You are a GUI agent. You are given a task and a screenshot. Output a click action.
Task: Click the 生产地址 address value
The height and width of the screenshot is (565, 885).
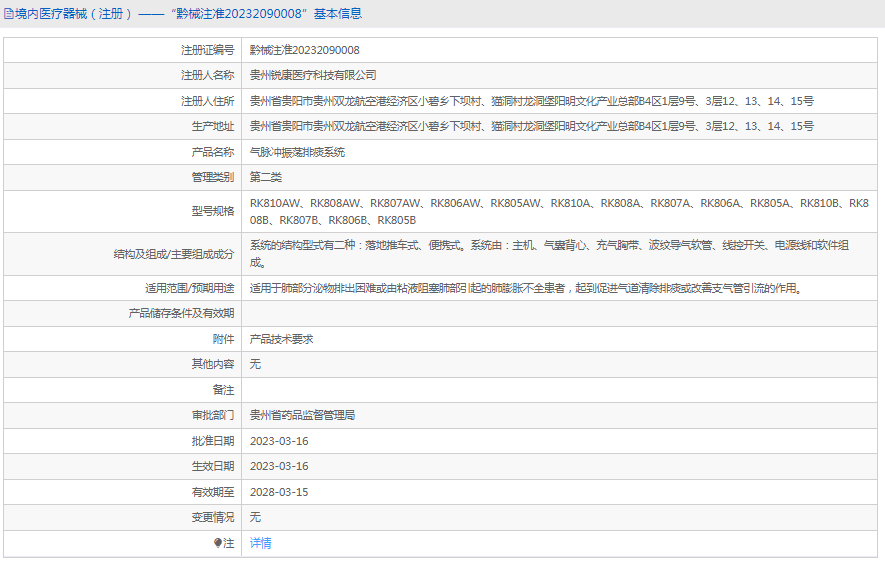(532, 126)
